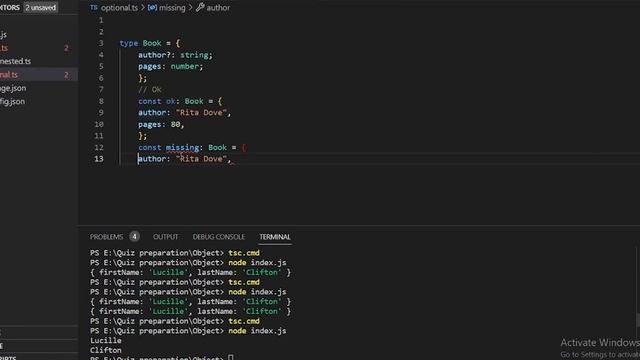Image resolution: width=640 pixels, height=360 pixels.
Task: Click the TS file icon in breadcrumb
Action: 94,7
